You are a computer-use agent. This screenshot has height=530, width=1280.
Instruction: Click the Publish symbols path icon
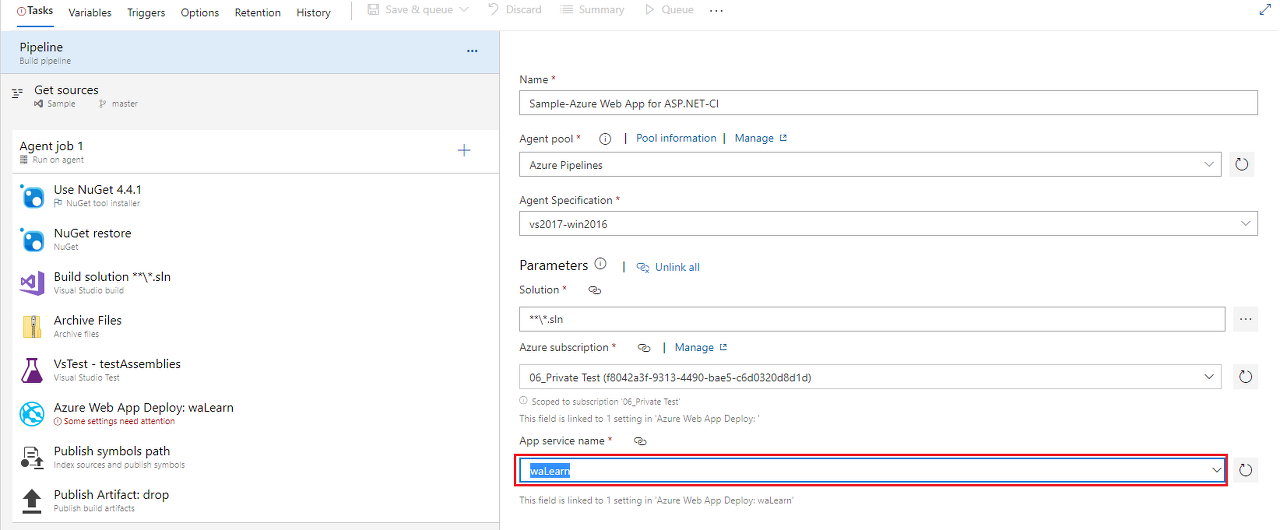(x=32, y=457)
